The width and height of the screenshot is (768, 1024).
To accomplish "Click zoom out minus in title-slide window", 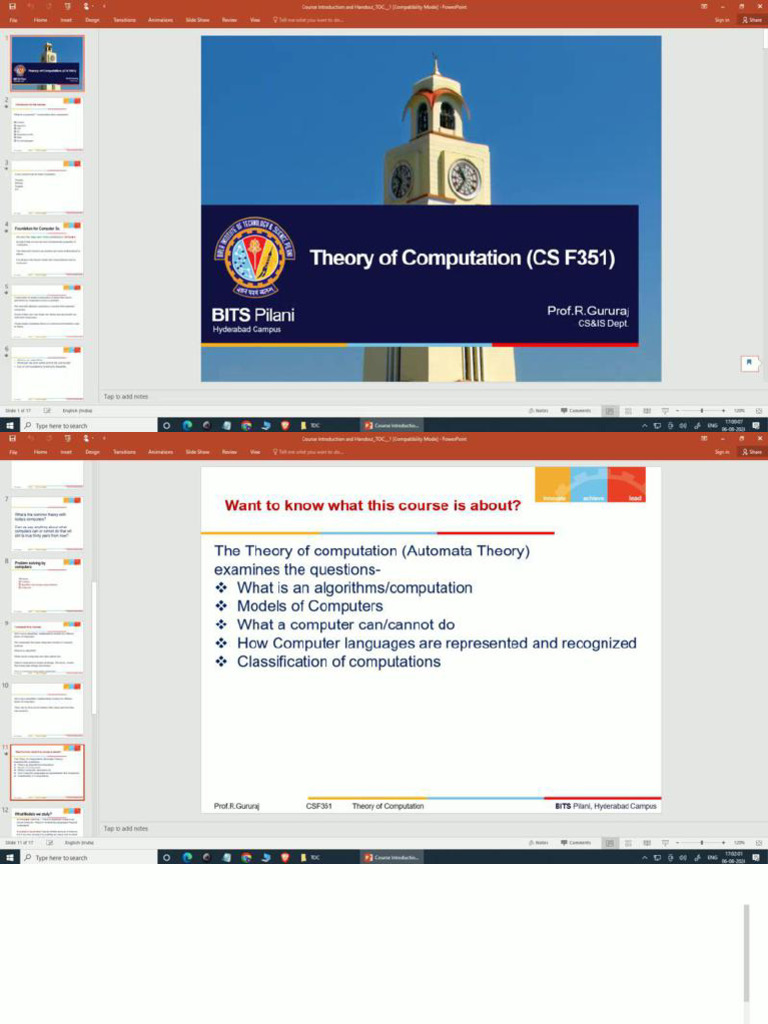I will click(677, 411).
